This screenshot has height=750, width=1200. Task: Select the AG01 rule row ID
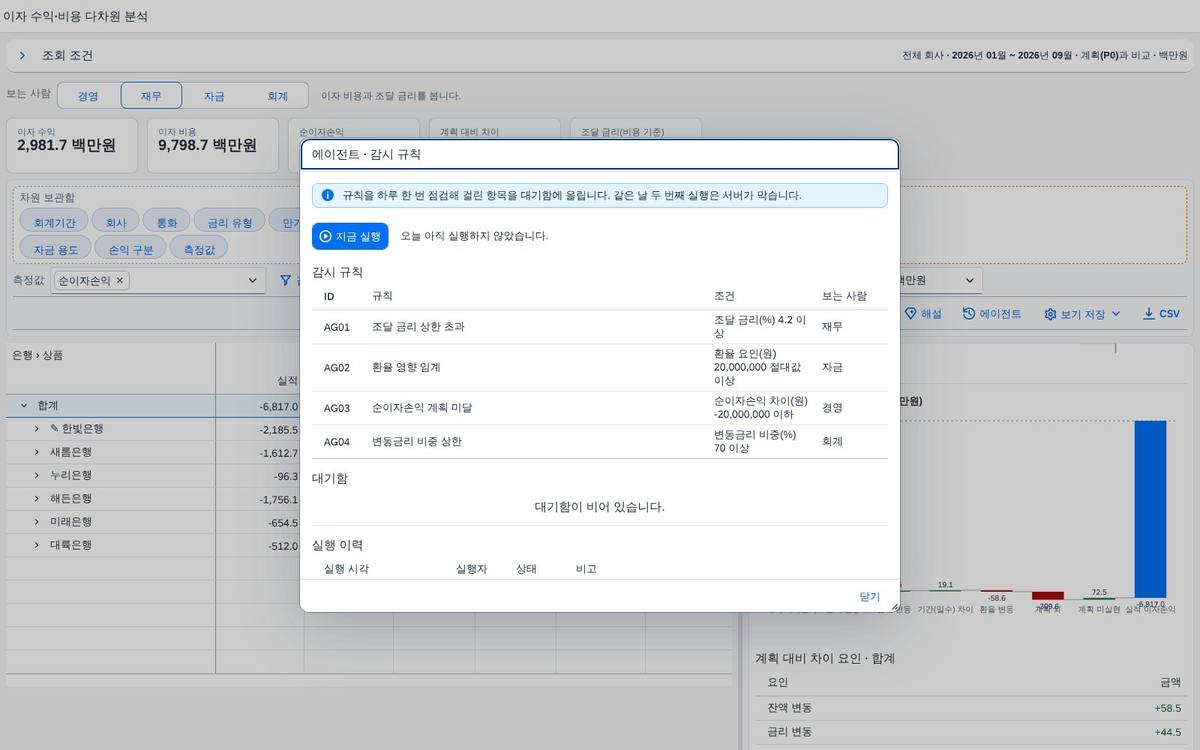click(337, 327)
